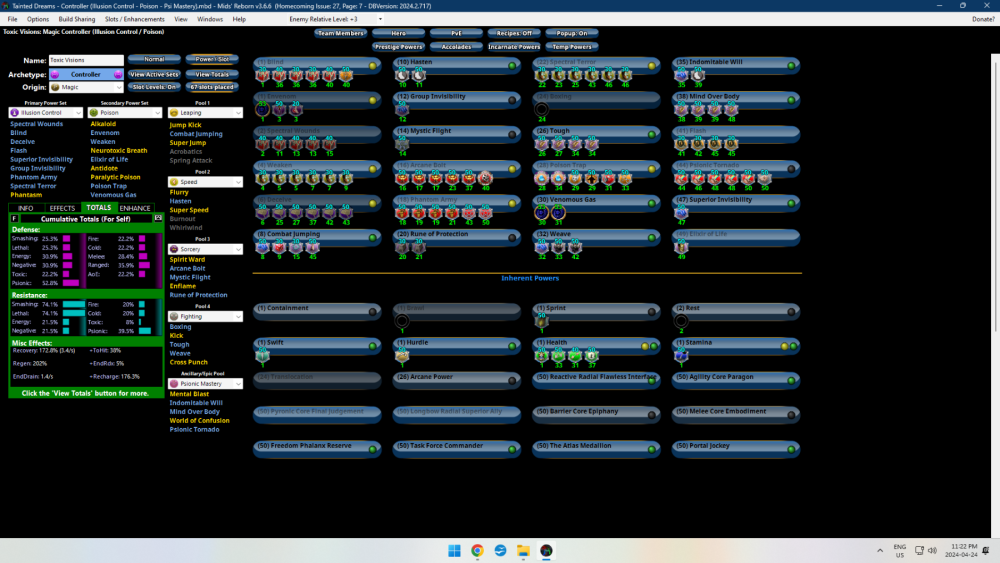Toggle Combat Jumping's activation indicator
1000x563 pixels.
372,238
